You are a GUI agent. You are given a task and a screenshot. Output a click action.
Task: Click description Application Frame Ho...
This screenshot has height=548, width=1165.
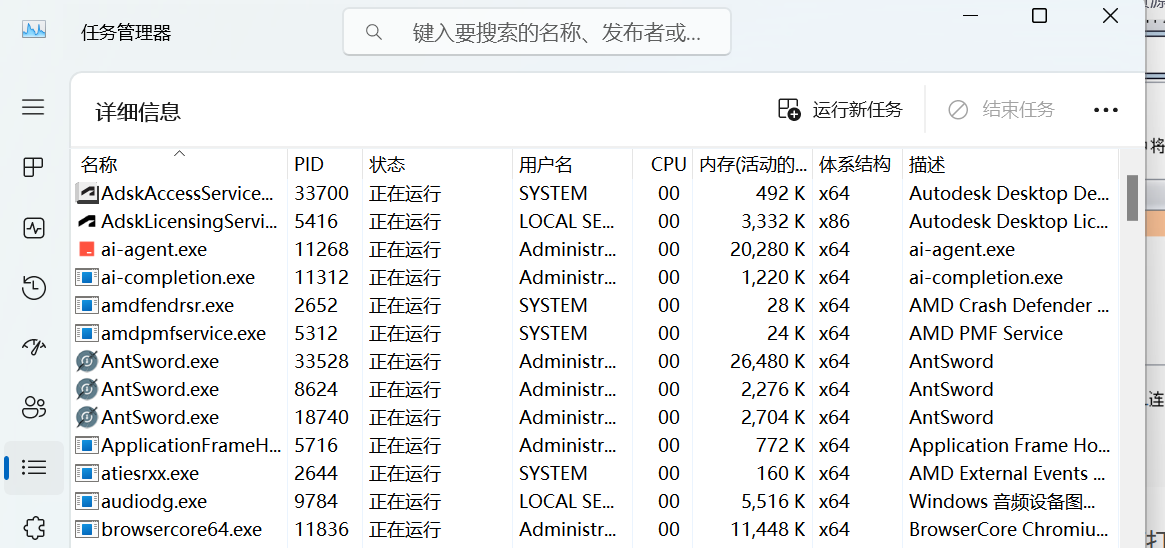1009,446
